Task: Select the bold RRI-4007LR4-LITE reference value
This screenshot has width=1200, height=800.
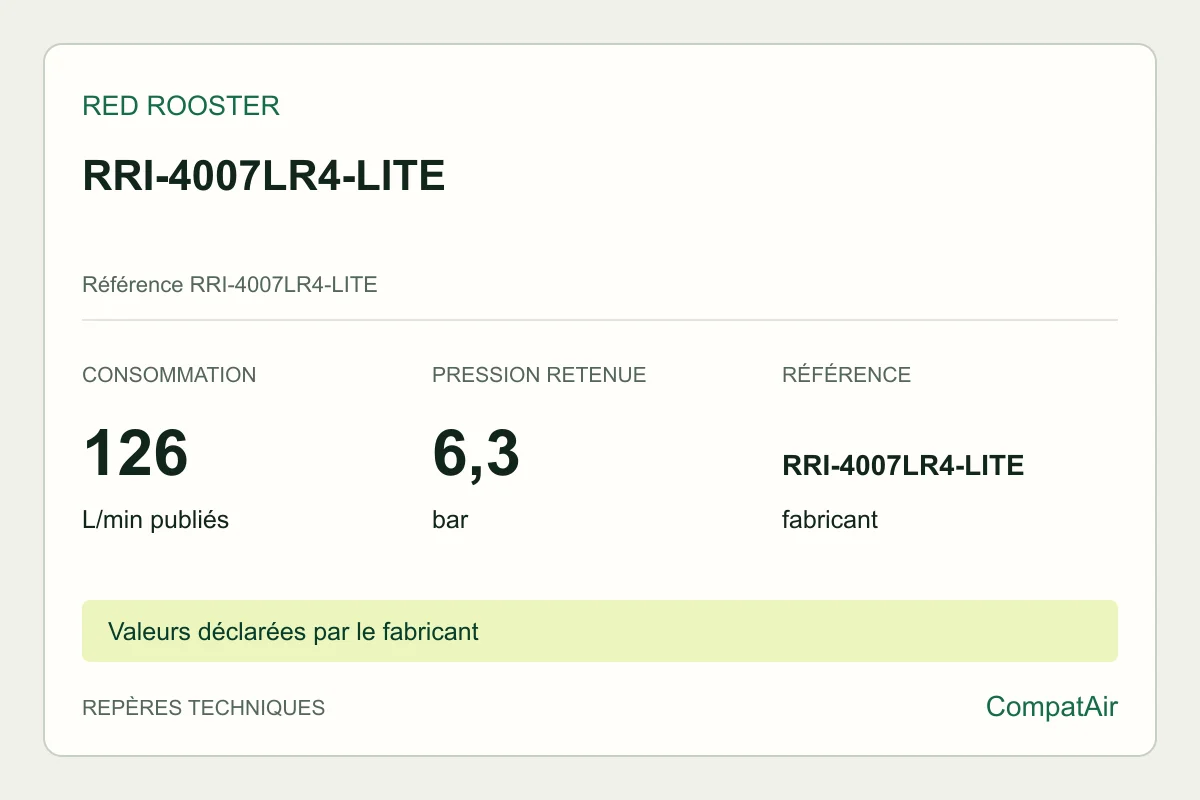Action: click(903, 466)
